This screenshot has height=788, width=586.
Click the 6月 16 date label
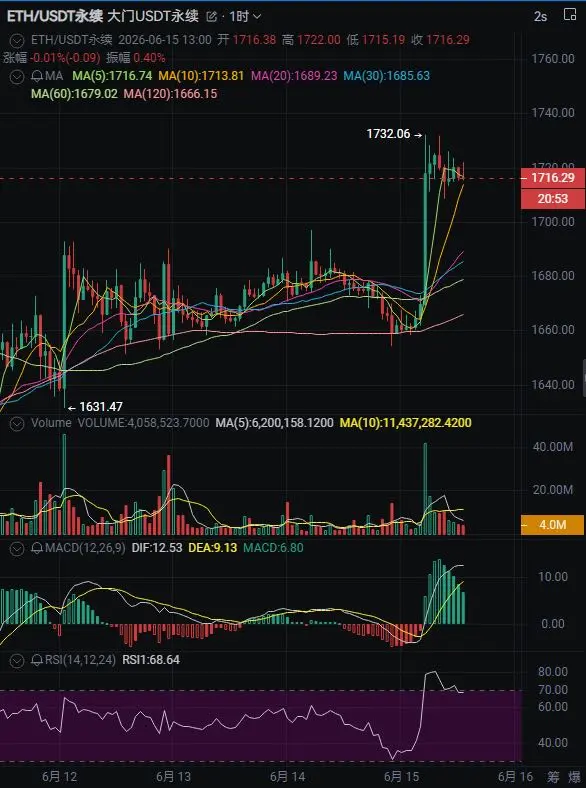(515, 777)
